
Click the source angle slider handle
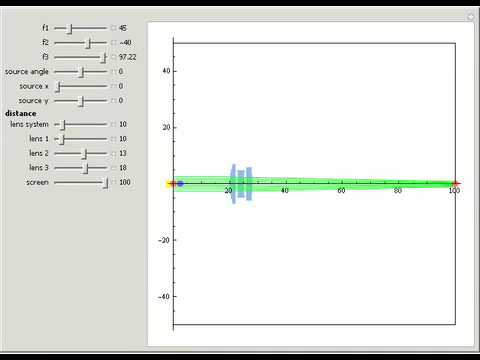[82, 72]
